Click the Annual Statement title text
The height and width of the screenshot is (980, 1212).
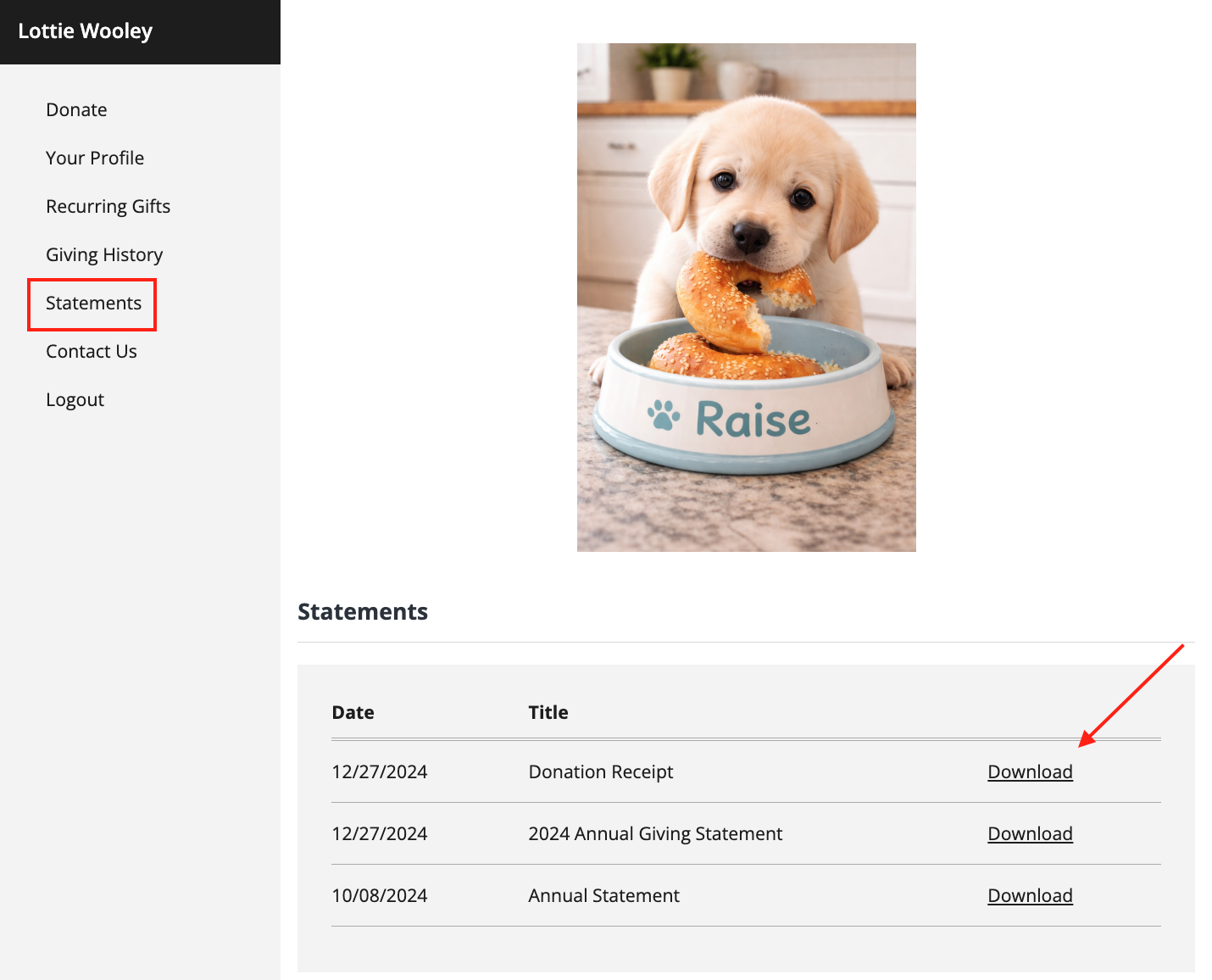coord(603,896)
